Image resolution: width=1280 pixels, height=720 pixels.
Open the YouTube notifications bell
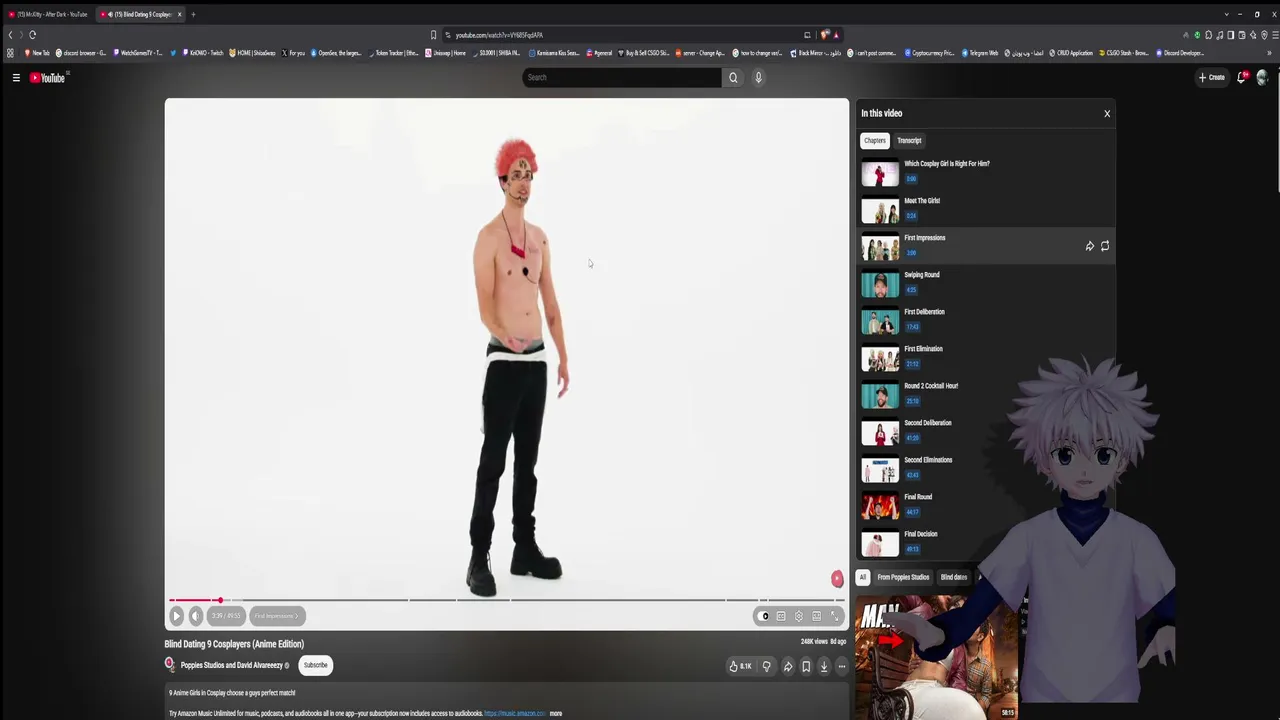[1242, 77]
